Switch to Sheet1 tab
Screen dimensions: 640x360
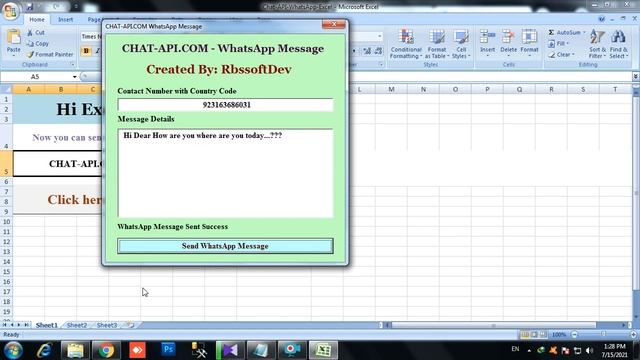click(47, 325)
